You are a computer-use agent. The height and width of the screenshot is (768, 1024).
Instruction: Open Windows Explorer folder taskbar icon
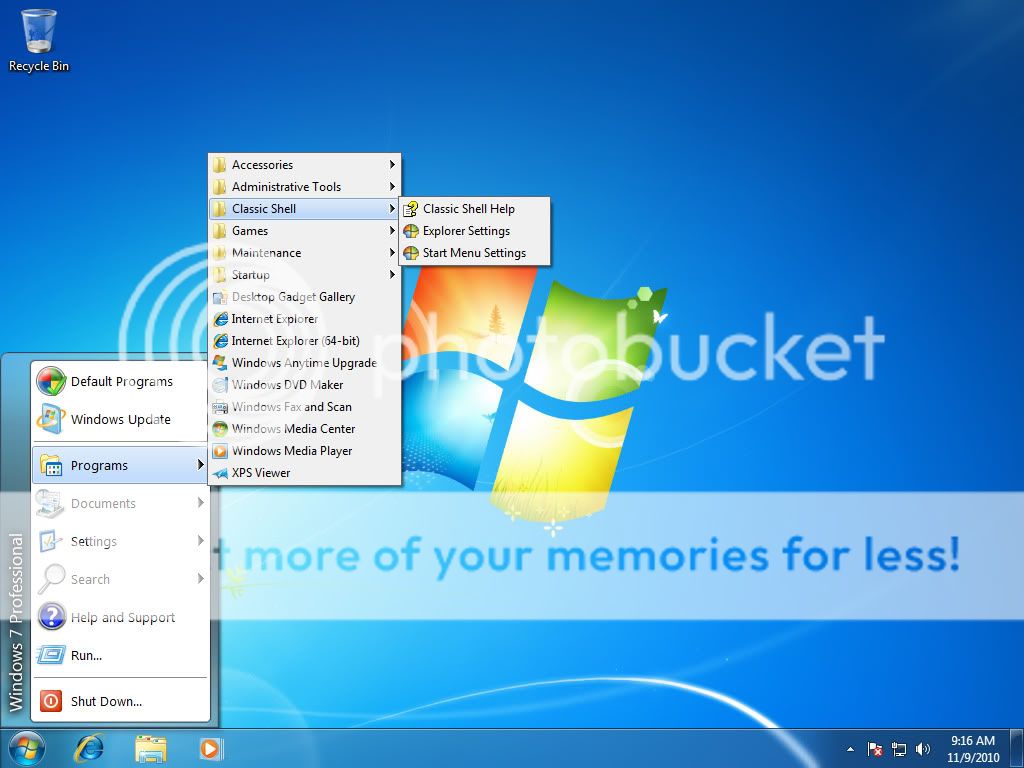pyautogui.click(x=151, y=748)
